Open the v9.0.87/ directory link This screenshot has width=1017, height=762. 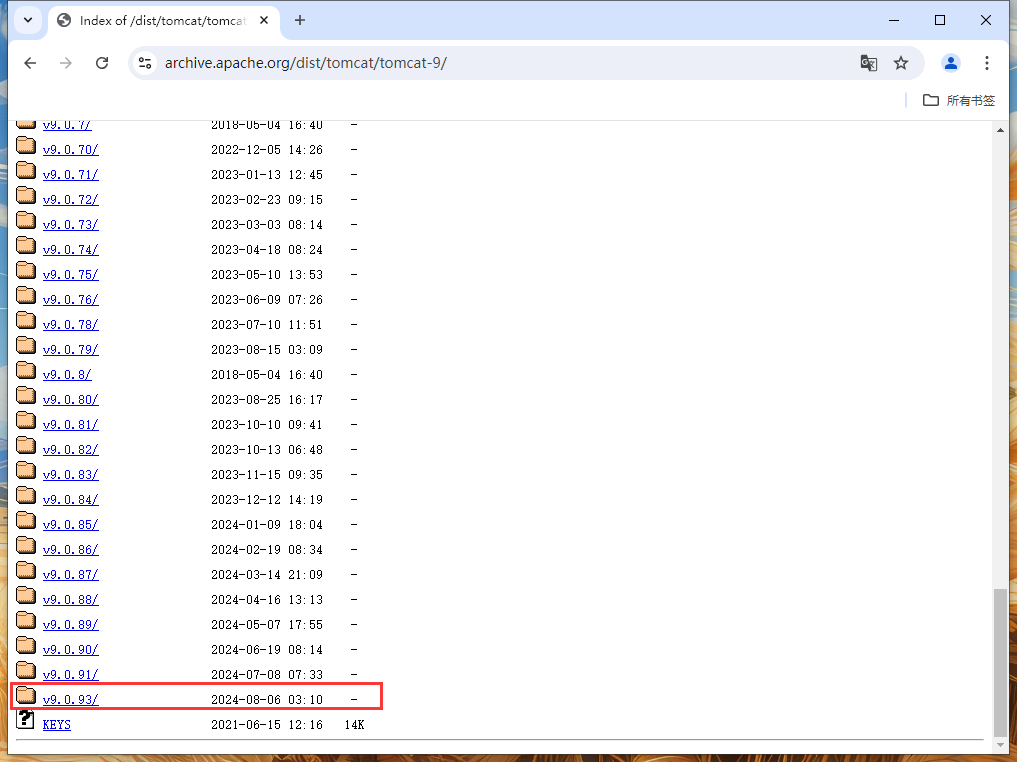point(71,575)
